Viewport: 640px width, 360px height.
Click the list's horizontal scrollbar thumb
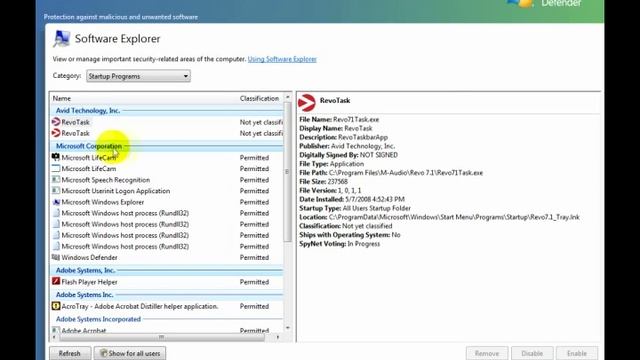click(x=162, y=337)
